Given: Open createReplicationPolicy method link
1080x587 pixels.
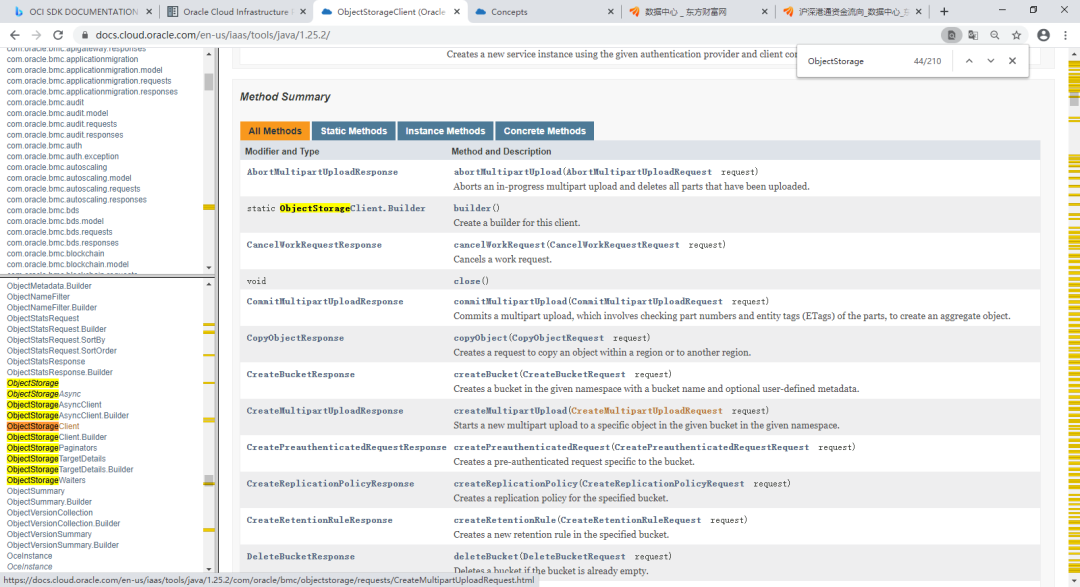Looking at the screenshot, I should [x=515, y=484].
